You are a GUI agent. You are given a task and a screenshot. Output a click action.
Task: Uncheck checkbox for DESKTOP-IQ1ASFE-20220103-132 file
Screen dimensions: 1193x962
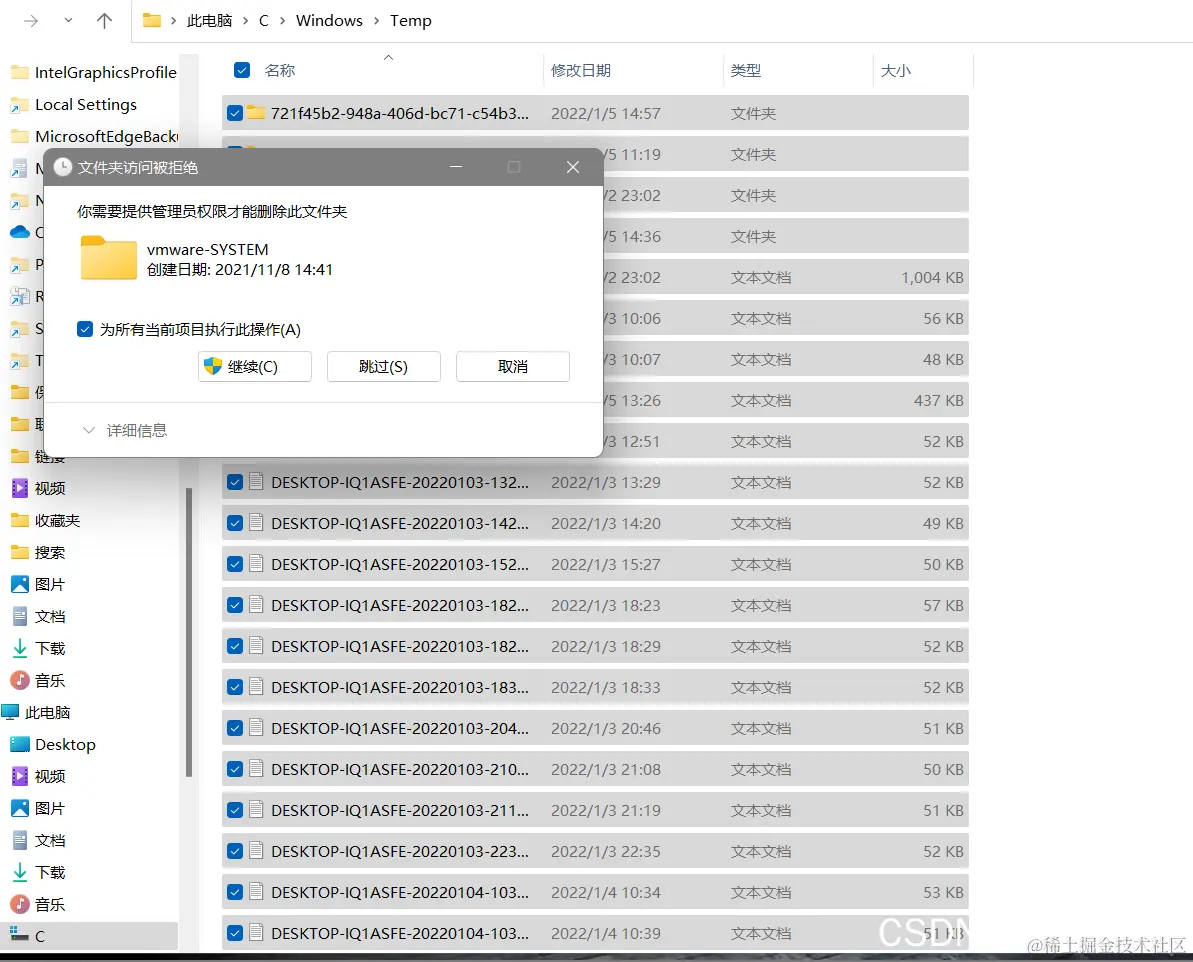click(x=235, y=482)
